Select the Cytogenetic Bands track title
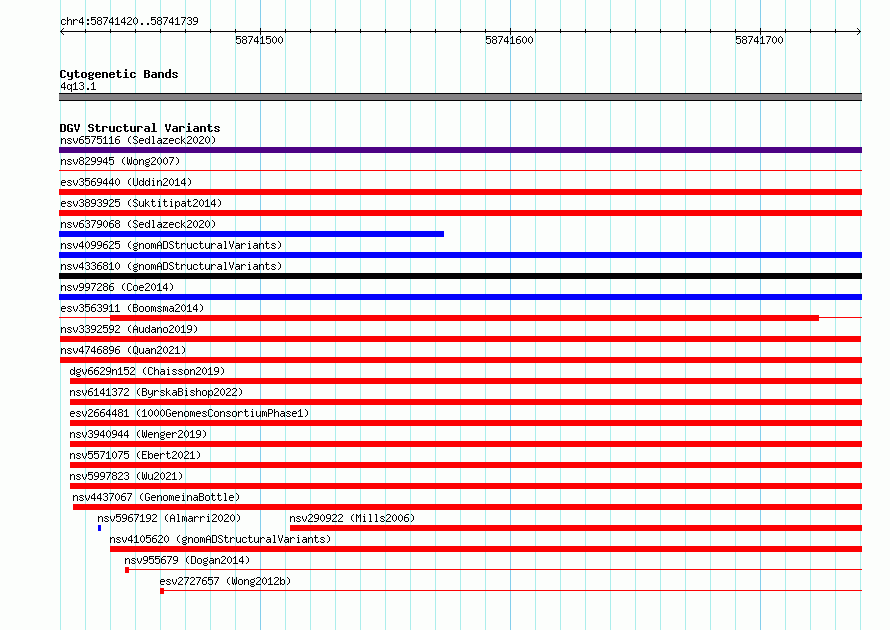The width and height of the screenshot is (890, 630). [119, 74]
